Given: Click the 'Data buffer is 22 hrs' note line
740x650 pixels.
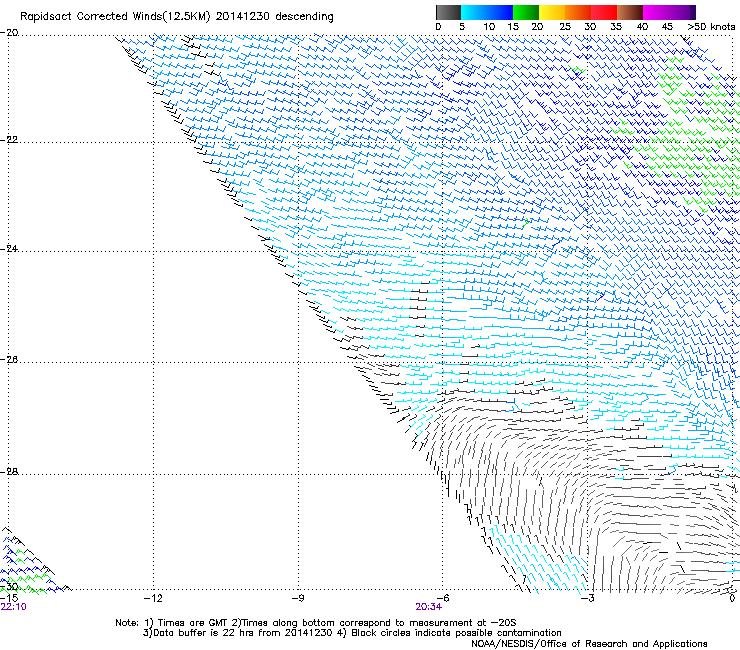Looking at the screenshot, I should pyautogui.click(x=352, y=633).
